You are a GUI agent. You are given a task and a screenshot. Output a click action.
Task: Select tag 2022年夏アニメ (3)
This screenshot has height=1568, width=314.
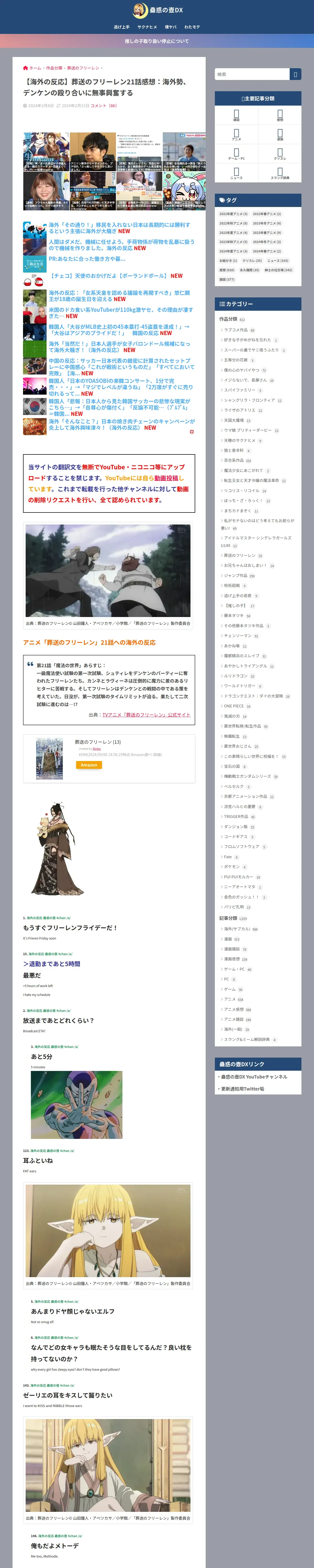233,214
